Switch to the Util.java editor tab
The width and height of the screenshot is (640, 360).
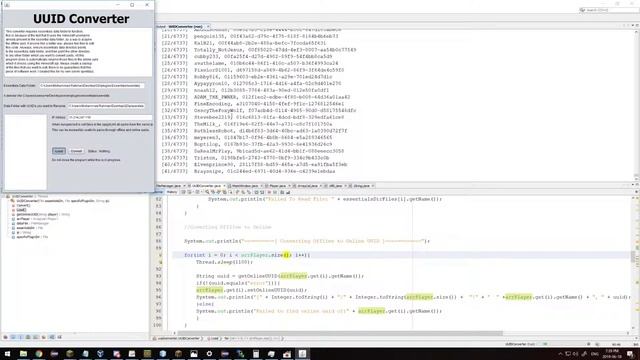point(336,186)
